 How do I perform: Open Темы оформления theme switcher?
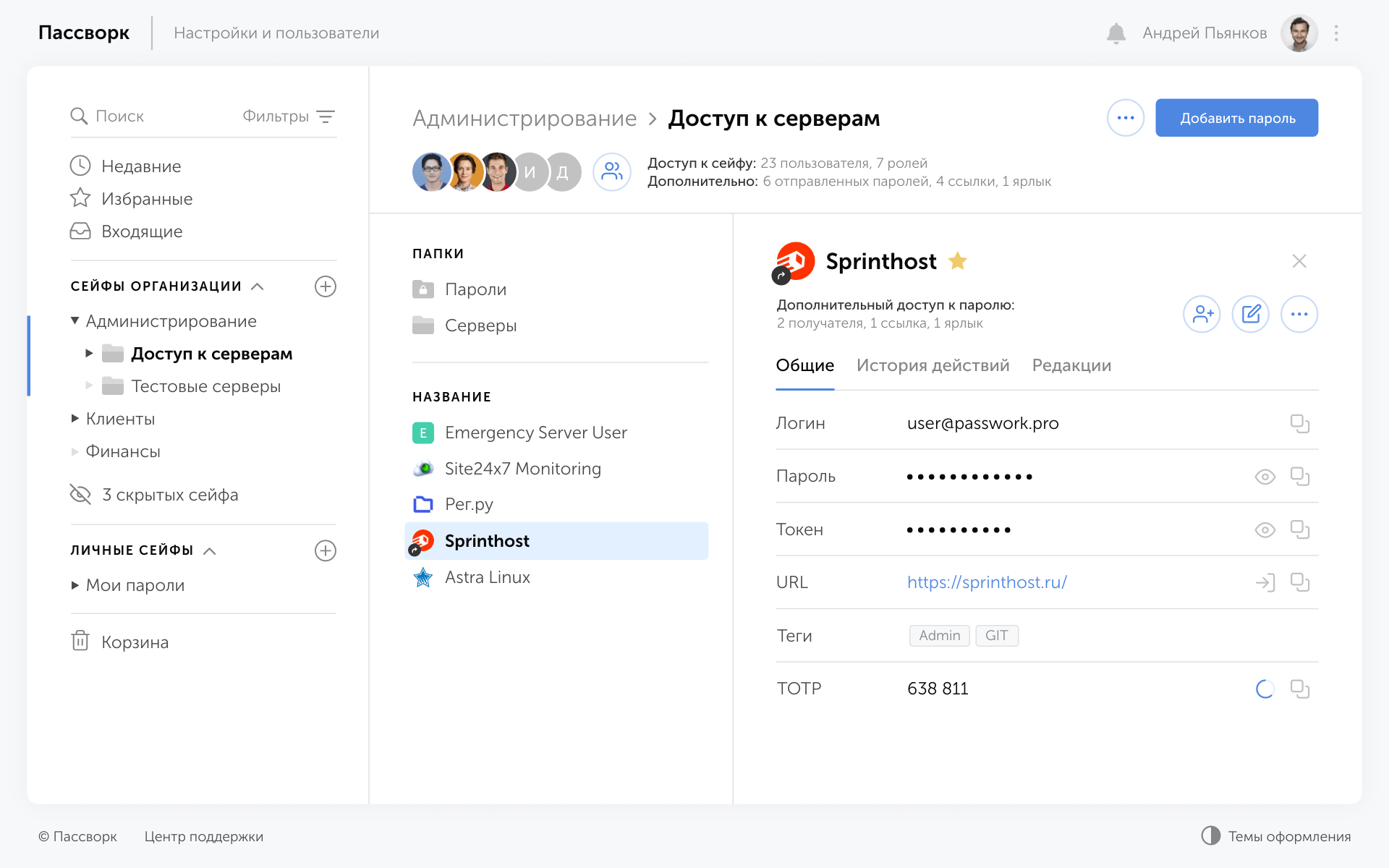coord(1276,836)
